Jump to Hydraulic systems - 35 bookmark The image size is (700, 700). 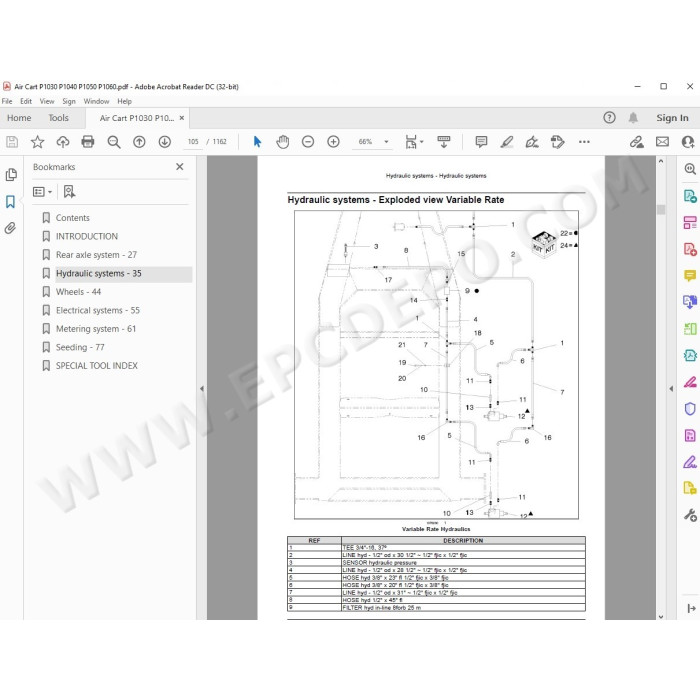(x=99, y=274)
